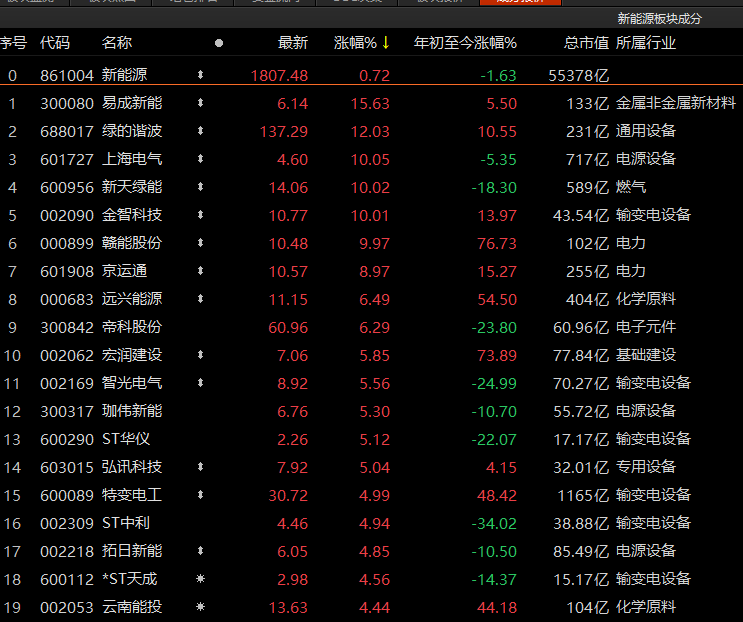Click the marker icon in 易成新能 row
The width and height of the screenshot is (743, 622).
click(200, 103)
